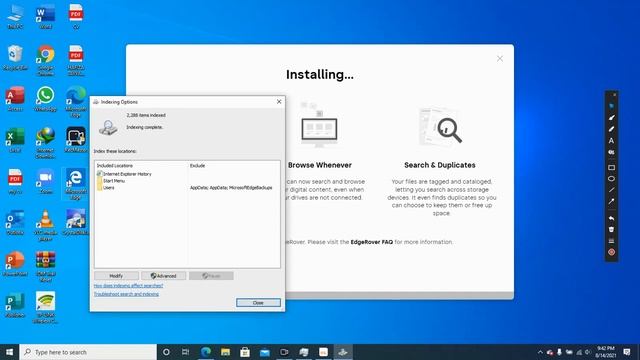The width and height of the screenshot is (640, 360).
Task: Open Google Chrome desktop shortcut
Action: [x=45, y=60]
